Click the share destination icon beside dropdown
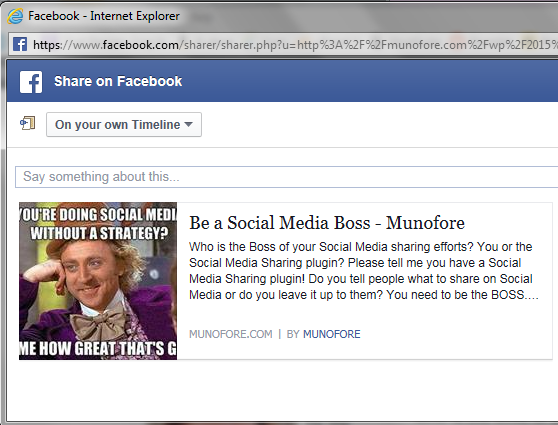The image size is (558, 425). click(x=27, y=124)
